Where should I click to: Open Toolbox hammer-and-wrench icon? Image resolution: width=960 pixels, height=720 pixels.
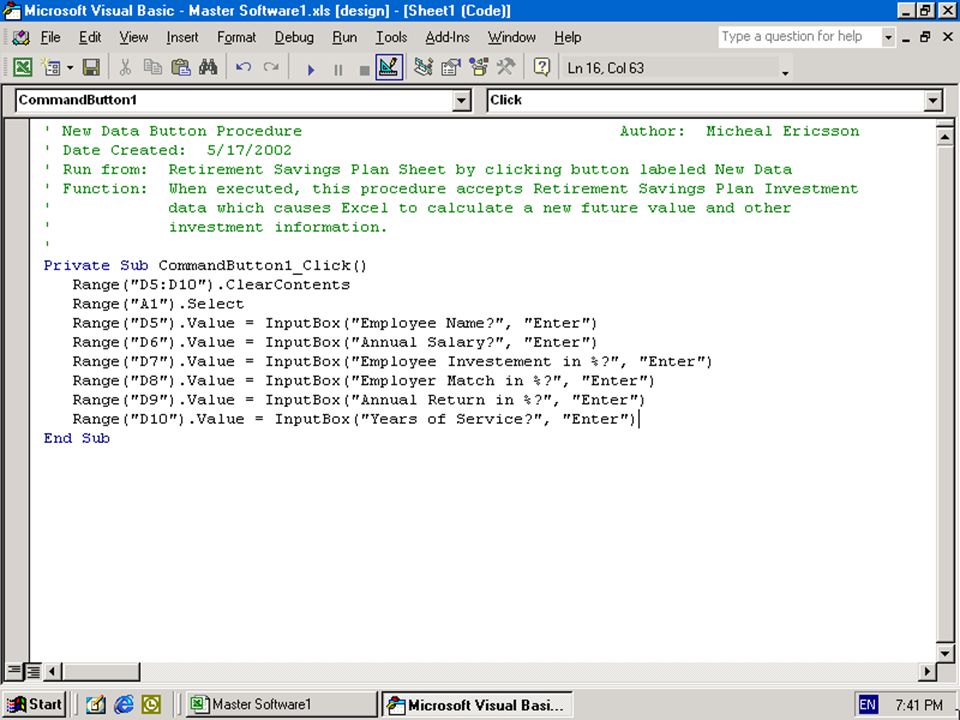[x=506, y=67]
